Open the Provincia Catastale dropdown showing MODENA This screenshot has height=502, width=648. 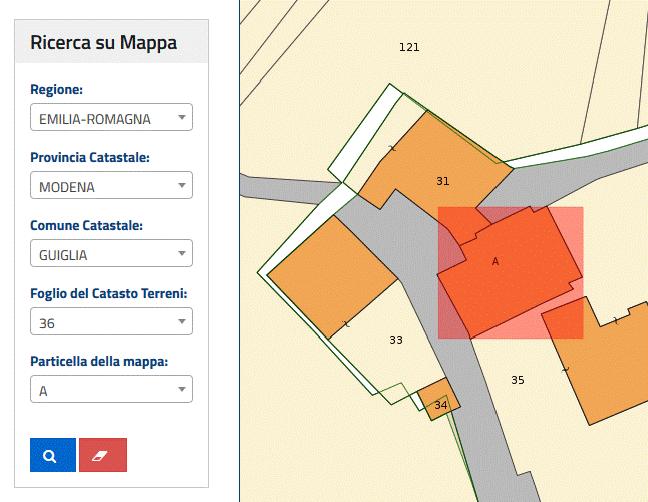click(111, 185)
